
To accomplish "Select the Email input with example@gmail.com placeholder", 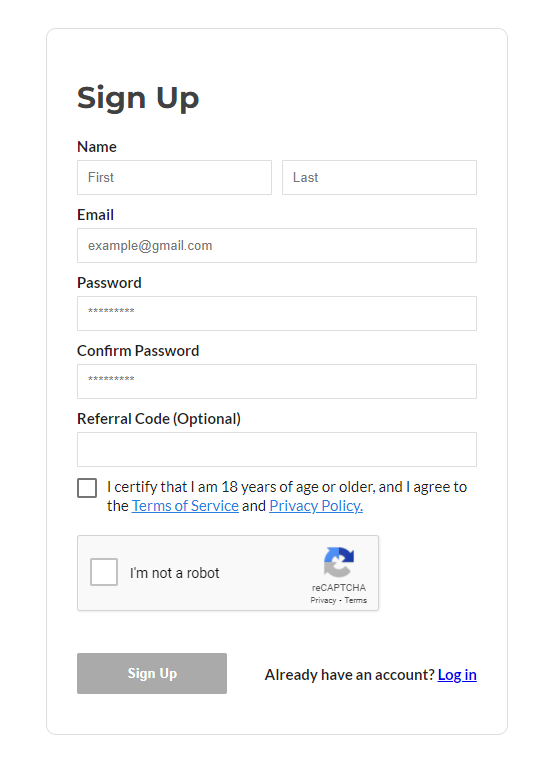I will tap(277, 245).
